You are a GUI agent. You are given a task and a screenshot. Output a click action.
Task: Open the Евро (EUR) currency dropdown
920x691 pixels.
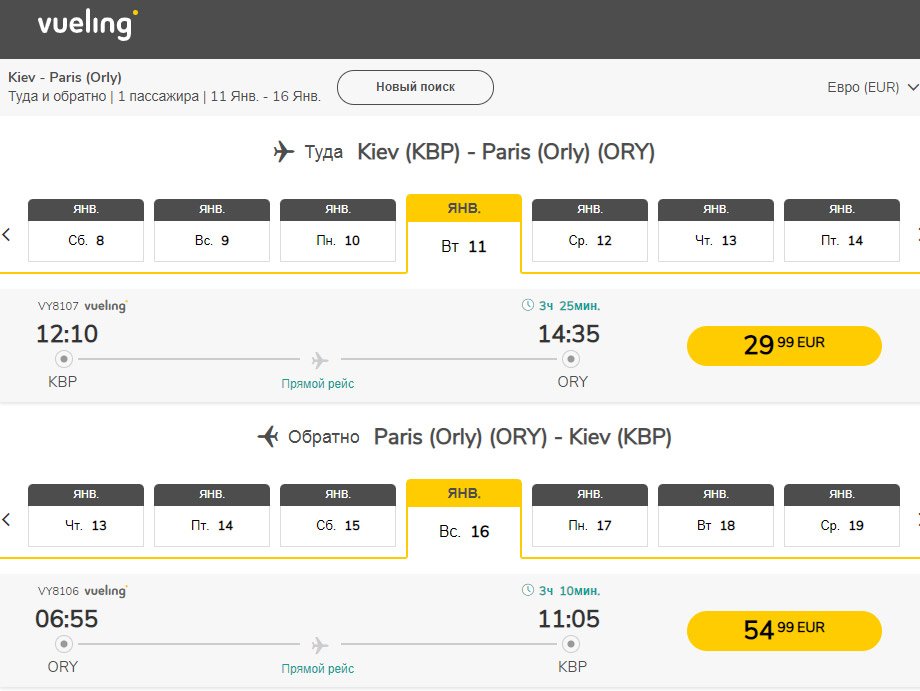[x=872, y=88]
